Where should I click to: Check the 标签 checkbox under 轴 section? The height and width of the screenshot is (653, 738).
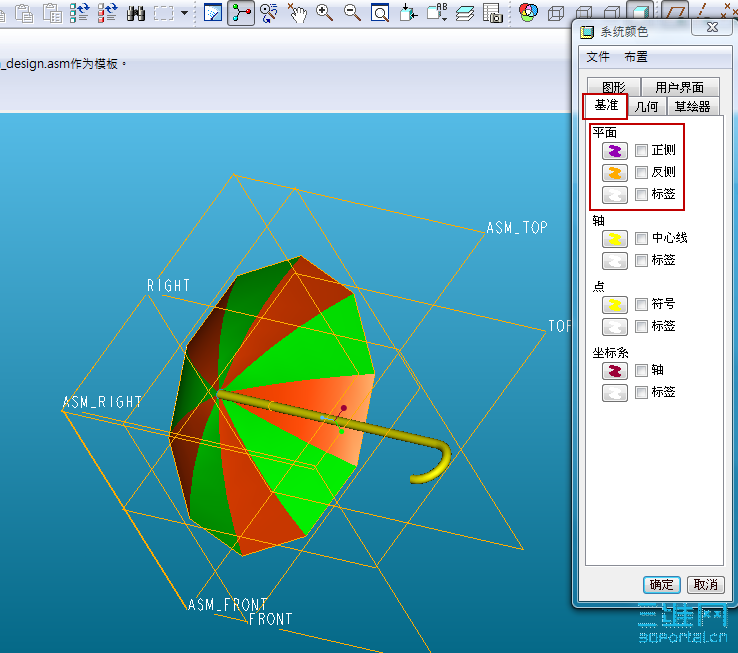tap(641, 260)
